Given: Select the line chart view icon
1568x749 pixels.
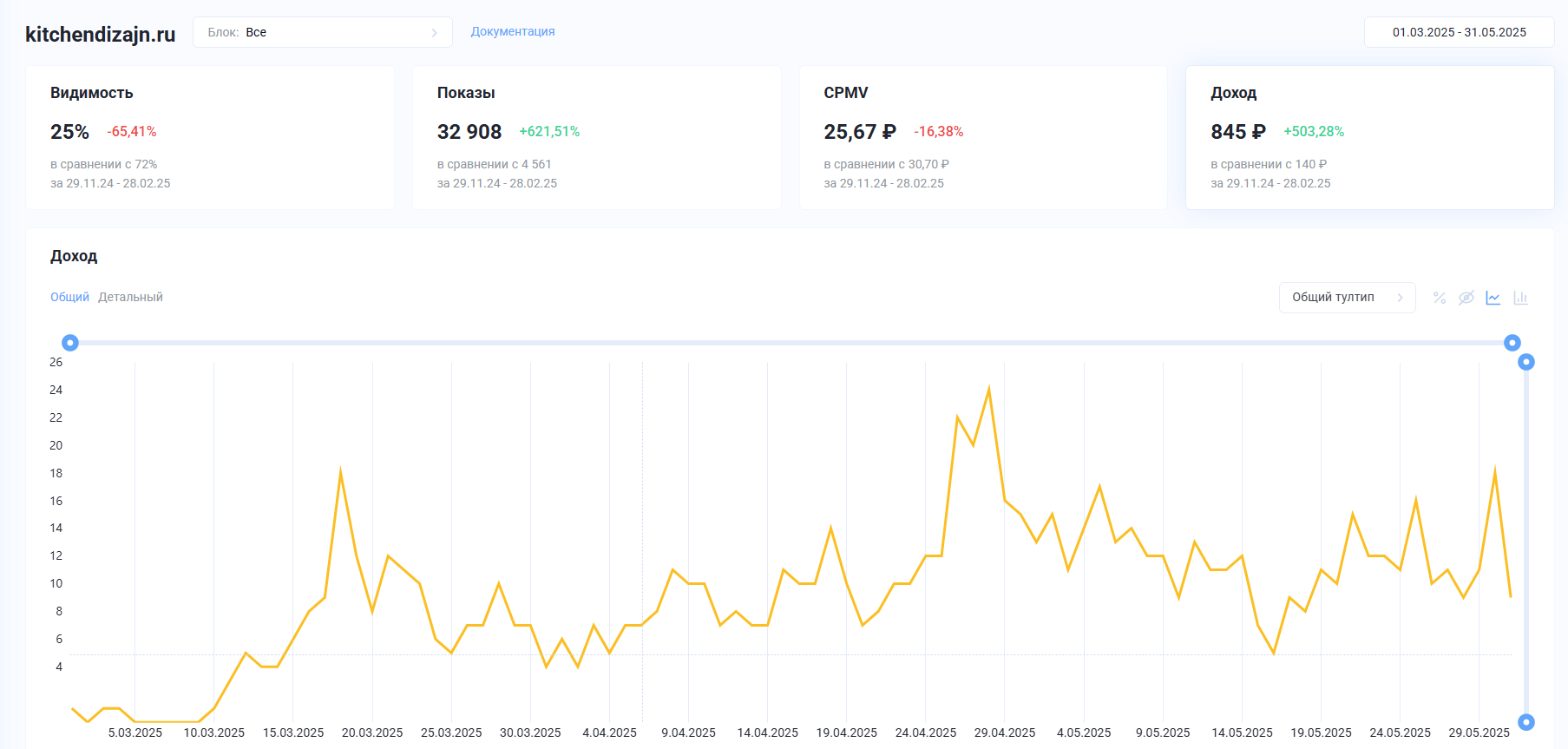Looking at the screenshot, I should (x=1493, y=298).
